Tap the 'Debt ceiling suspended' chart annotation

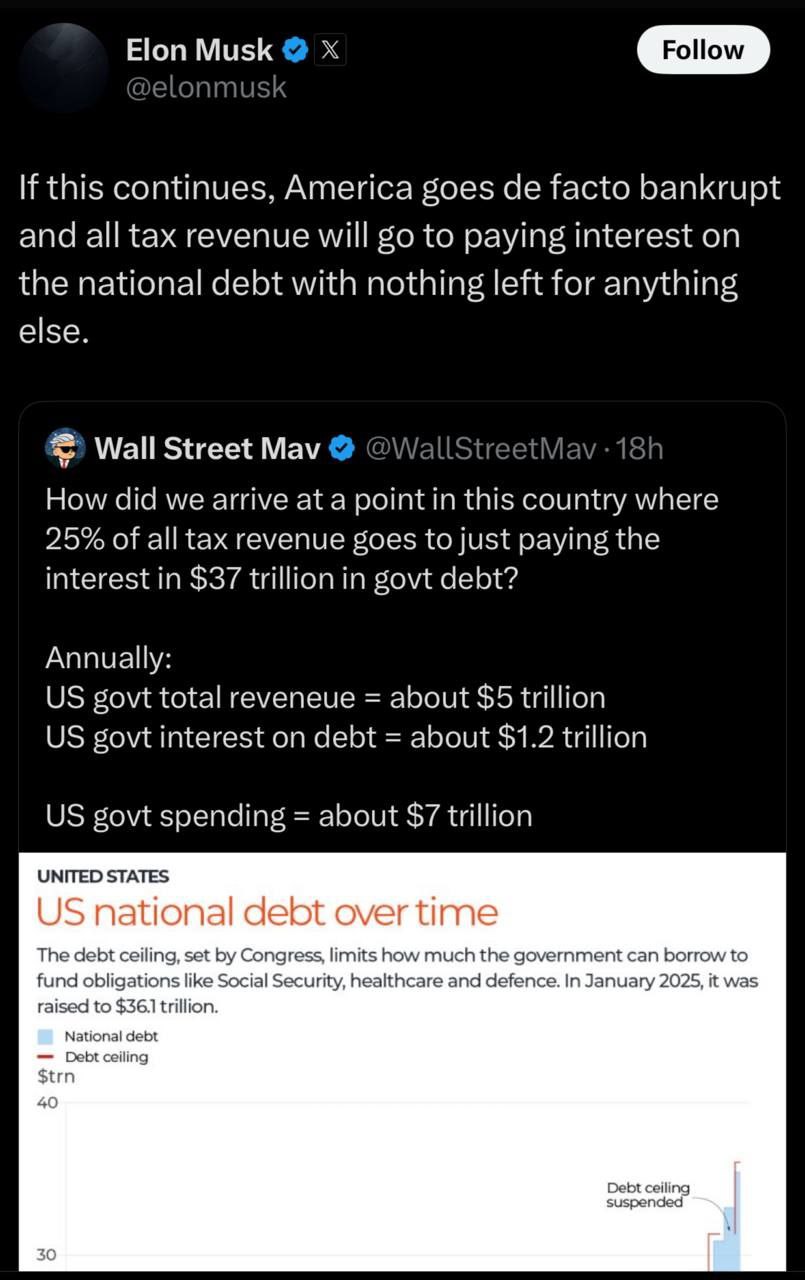tap(647, 1195)
